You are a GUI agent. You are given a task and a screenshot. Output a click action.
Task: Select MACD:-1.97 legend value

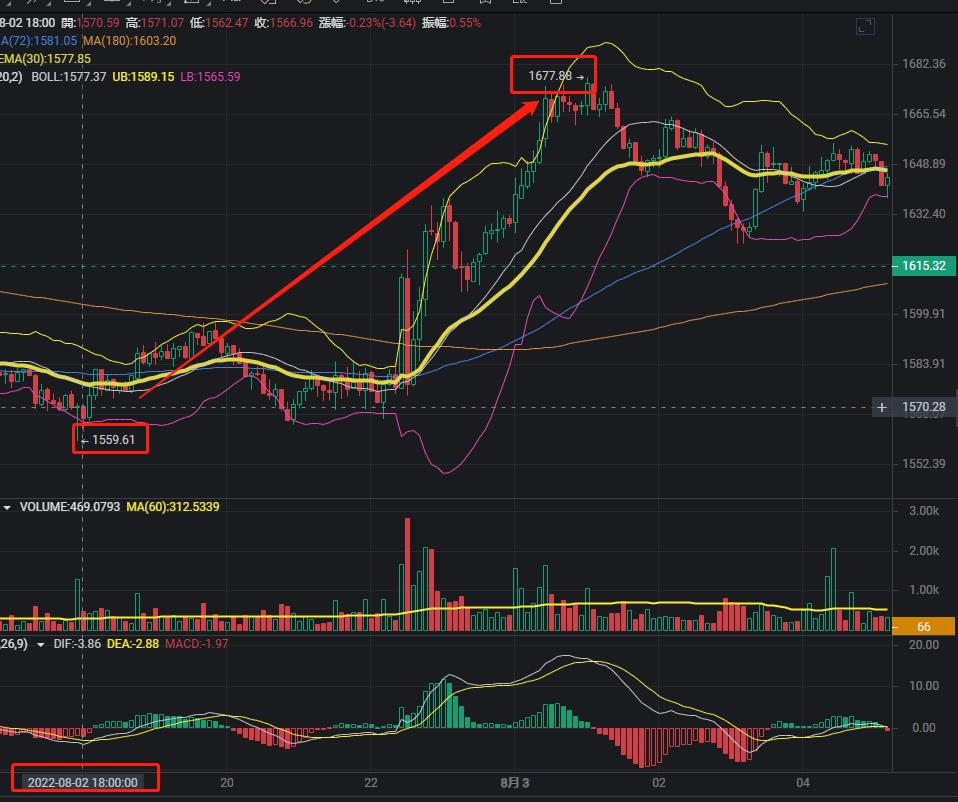[197, 644]
